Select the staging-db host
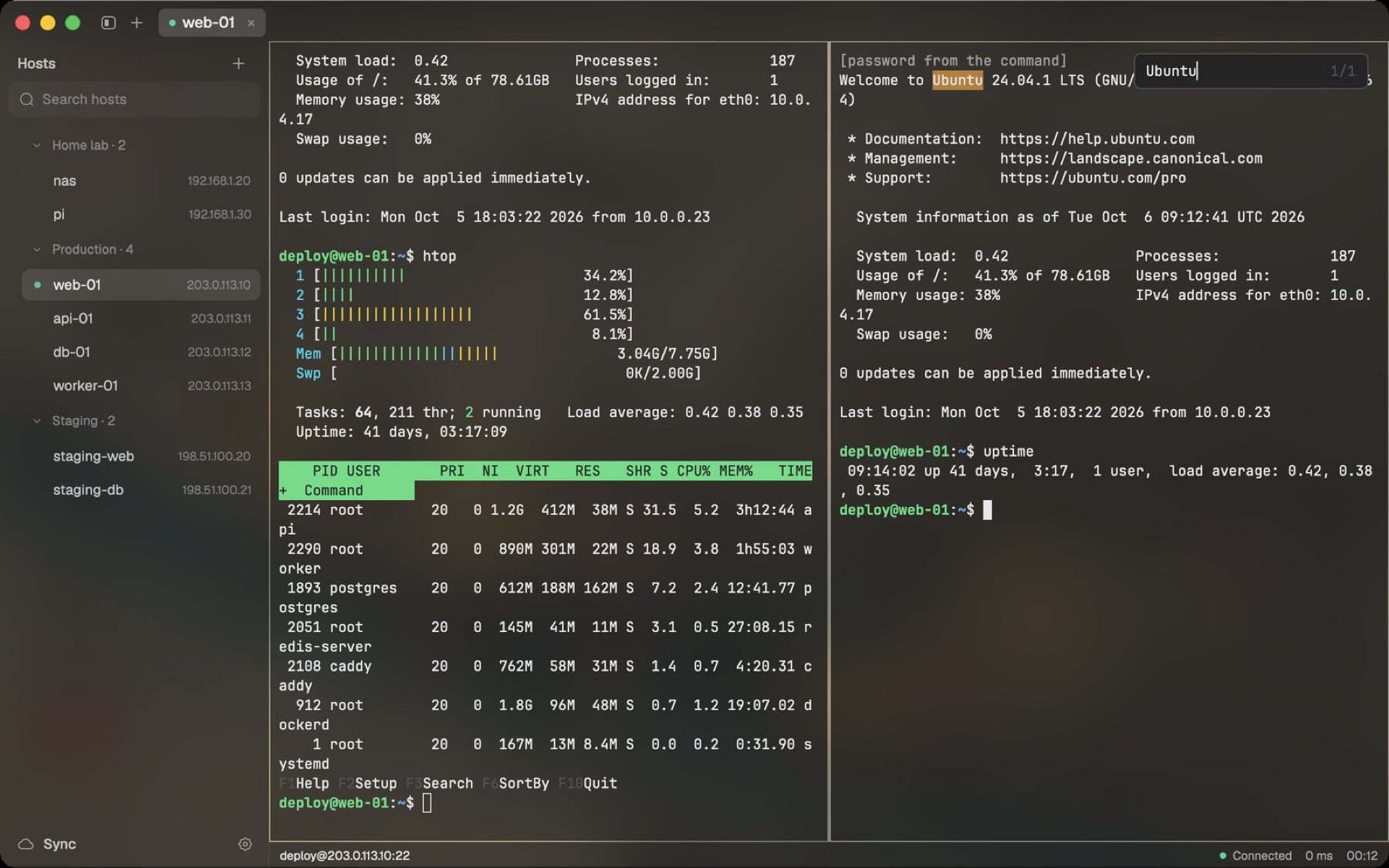Viewport: 1389px width, 868px height. point(140,490)
